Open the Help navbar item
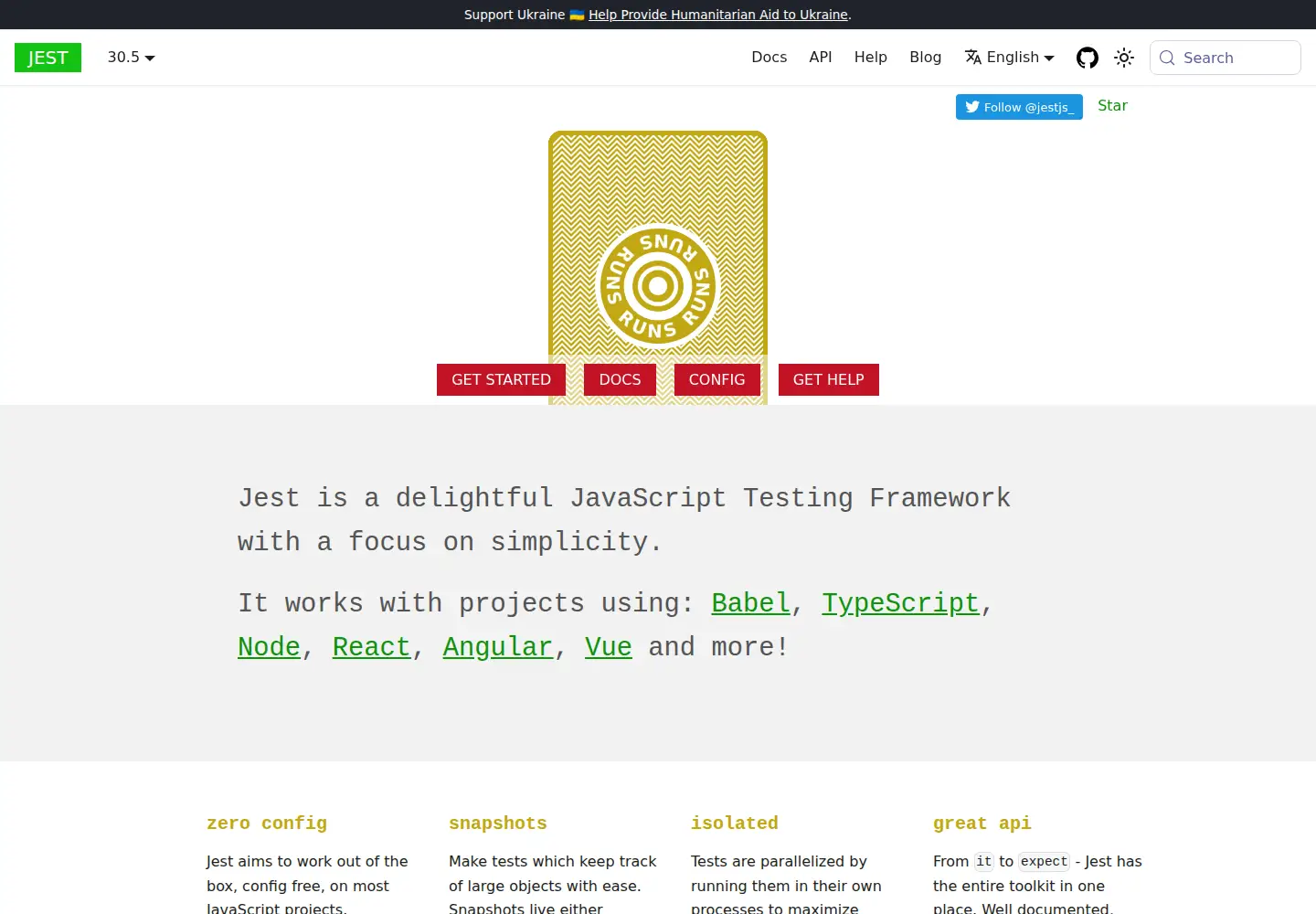The width and height of the screenshot is (1316, 914). pyautogui.click(x=871, y=57)
